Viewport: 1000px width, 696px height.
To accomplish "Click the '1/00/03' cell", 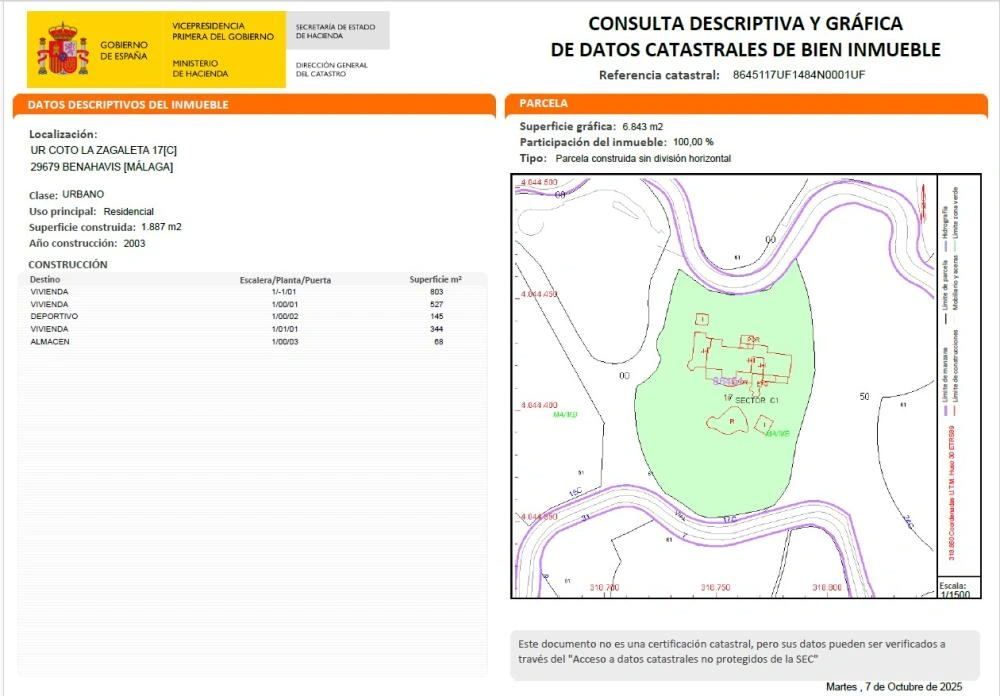I will pyautogui.click(x=285, y=342).
